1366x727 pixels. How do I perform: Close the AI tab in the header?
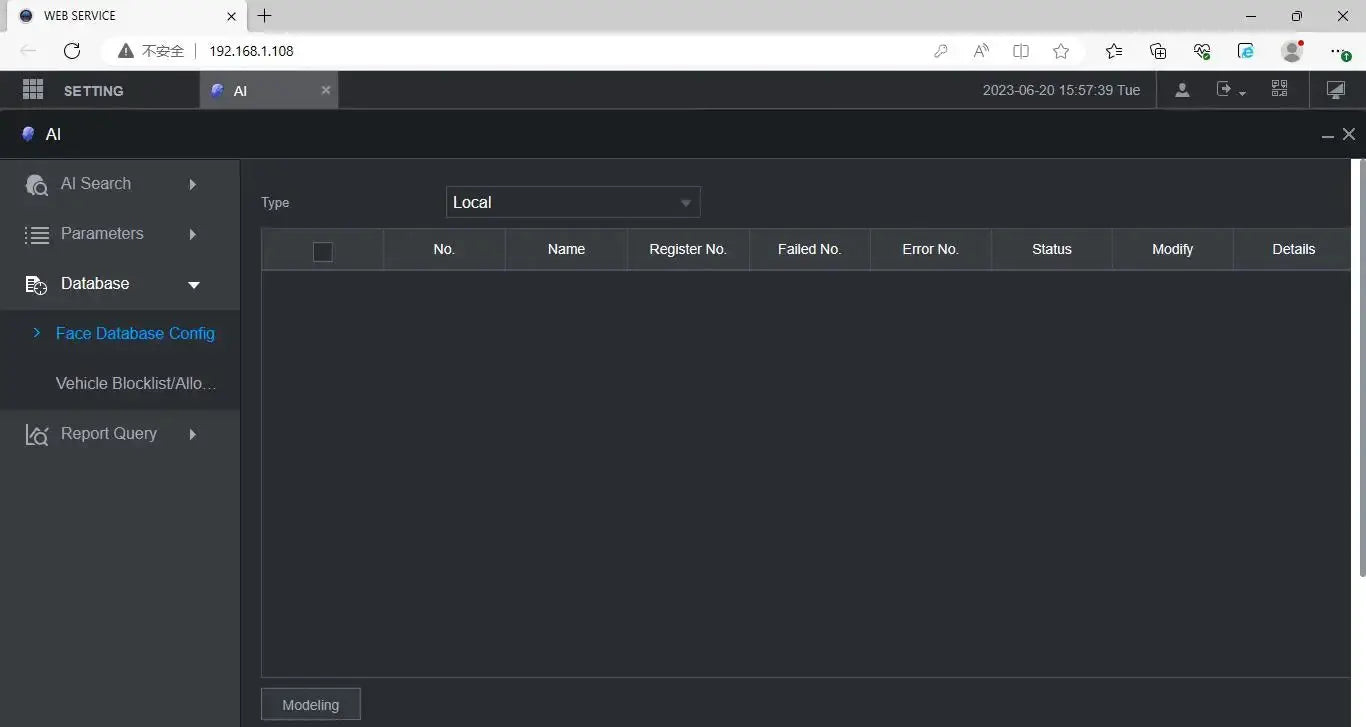click(325, 90)
